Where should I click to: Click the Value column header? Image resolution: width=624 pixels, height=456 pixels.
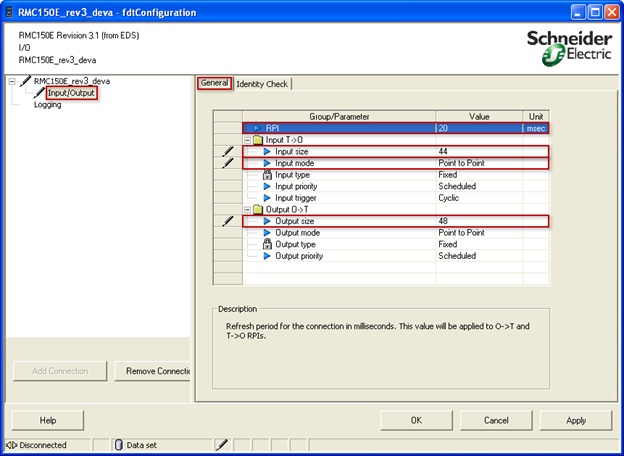click(479, 117)
